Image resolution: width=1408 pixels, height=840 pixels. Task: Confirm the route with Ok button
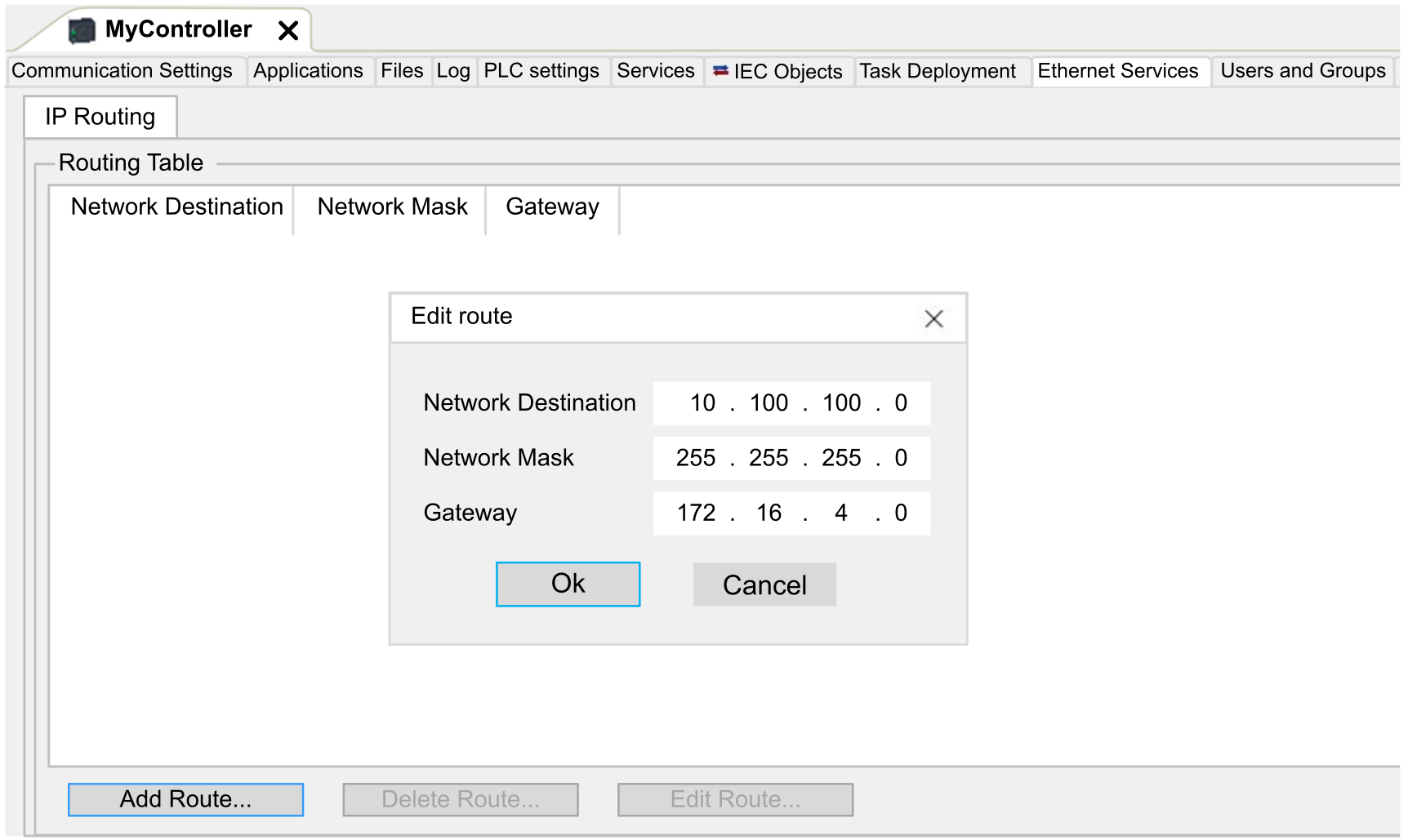[568, 584]
